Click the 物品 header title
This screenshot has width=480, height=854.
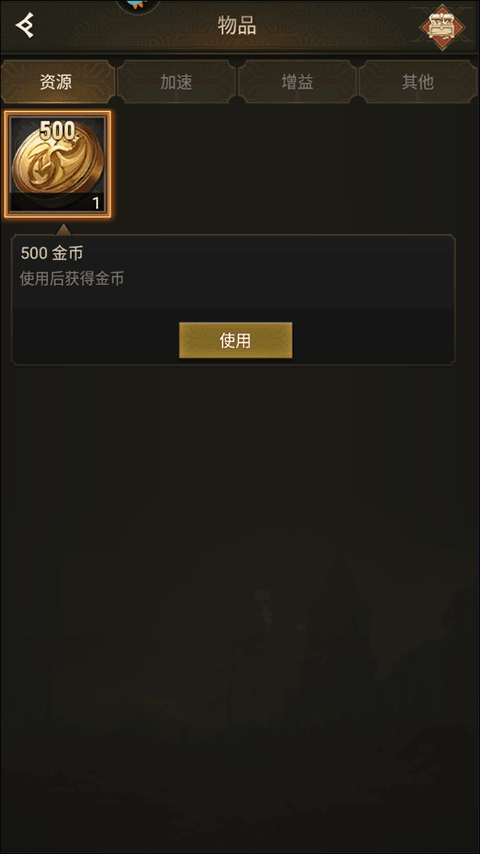237,26
